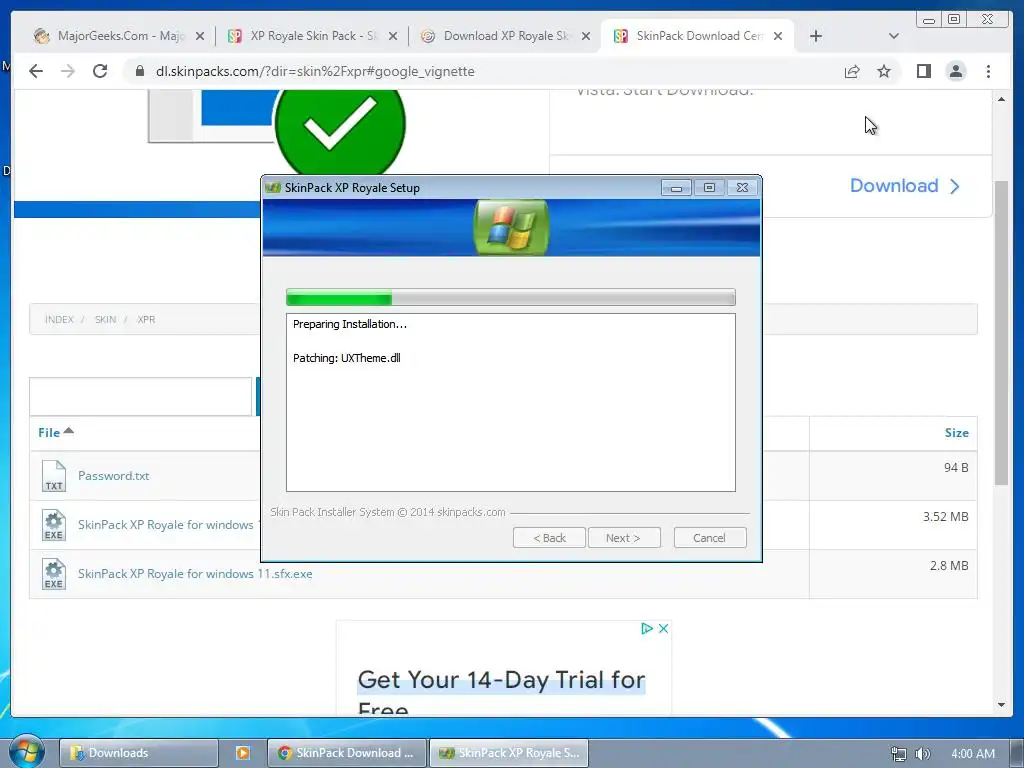Open the SKIN breadcrumb link
The height and width of the screenshot is (768, 1024).
tap(105, 319)
